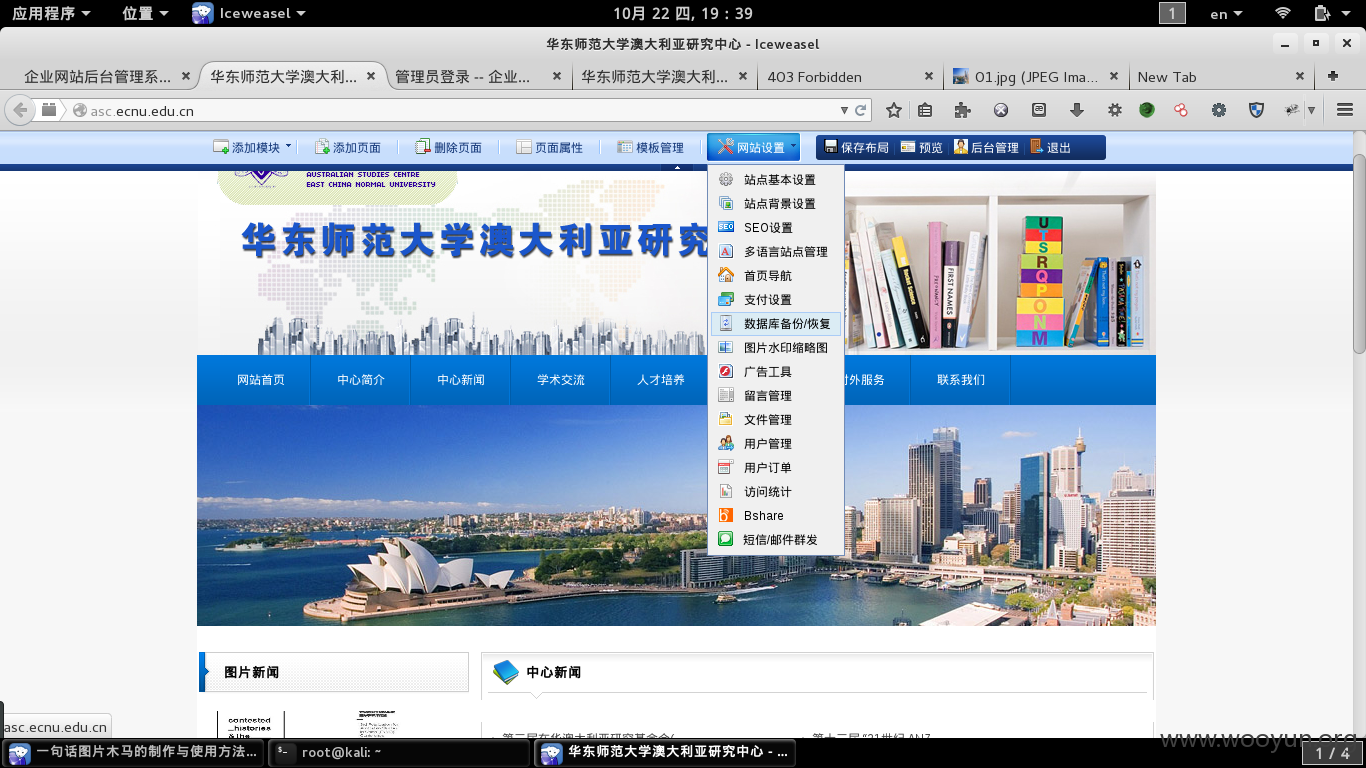Reload the page with the refresh icon
Viewport: 1366px width, 768px height.
pos(860,110)
